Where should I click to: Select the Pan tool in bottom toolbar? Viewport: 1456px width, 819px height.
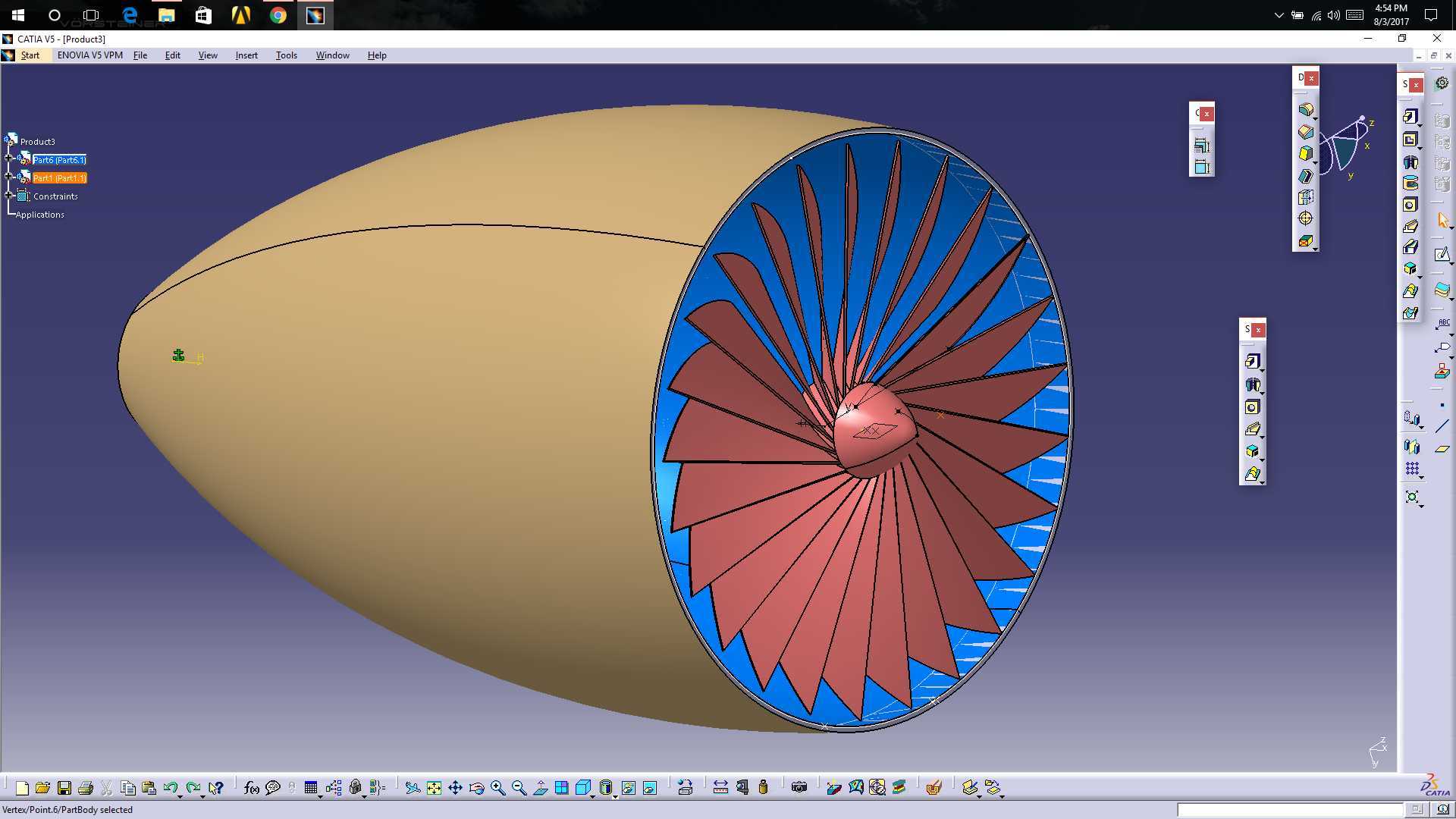point(455,788)
